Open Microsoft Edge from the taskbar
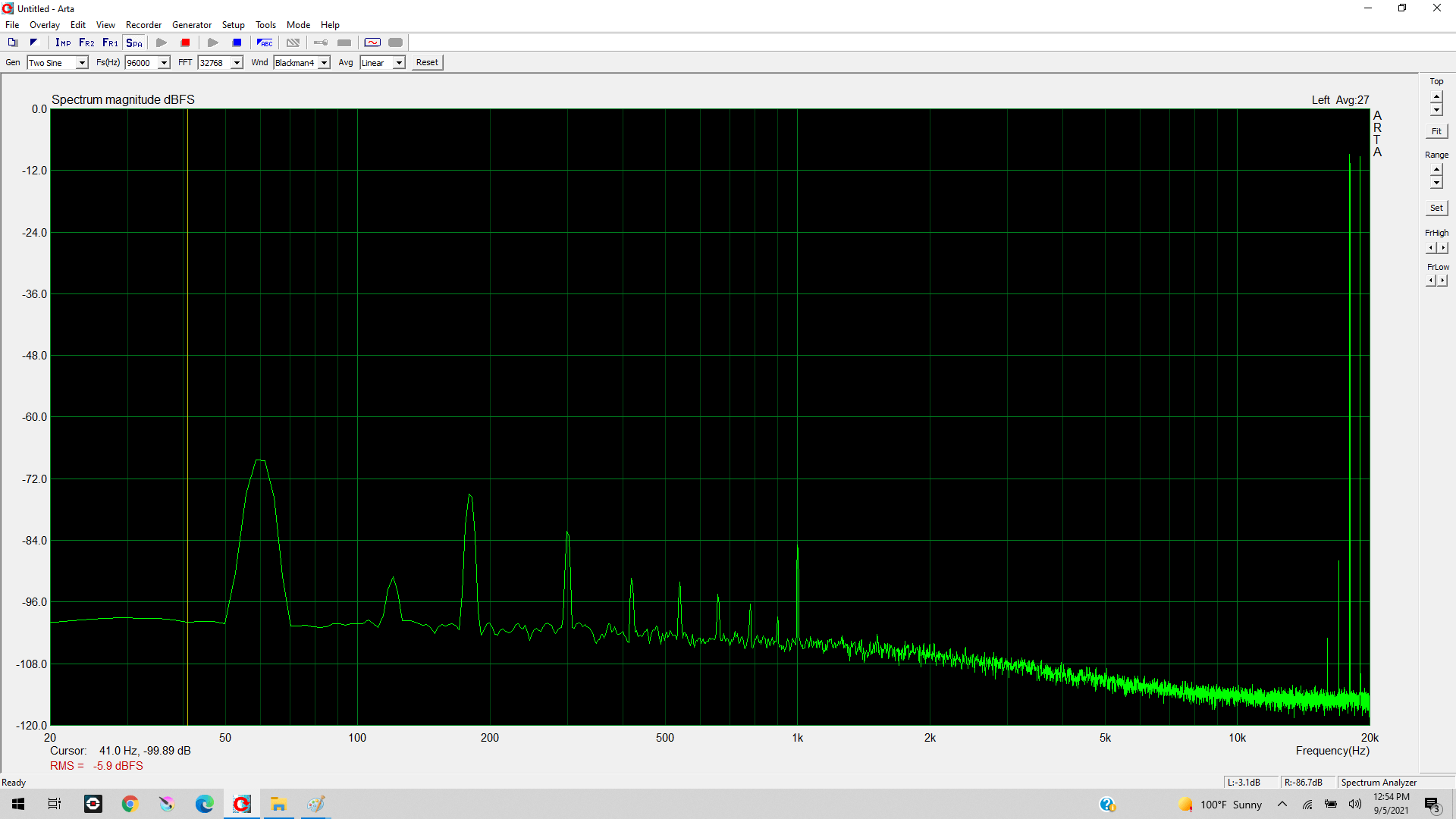1456x819 pixels. pyautogui.click(x=204, y=804)
